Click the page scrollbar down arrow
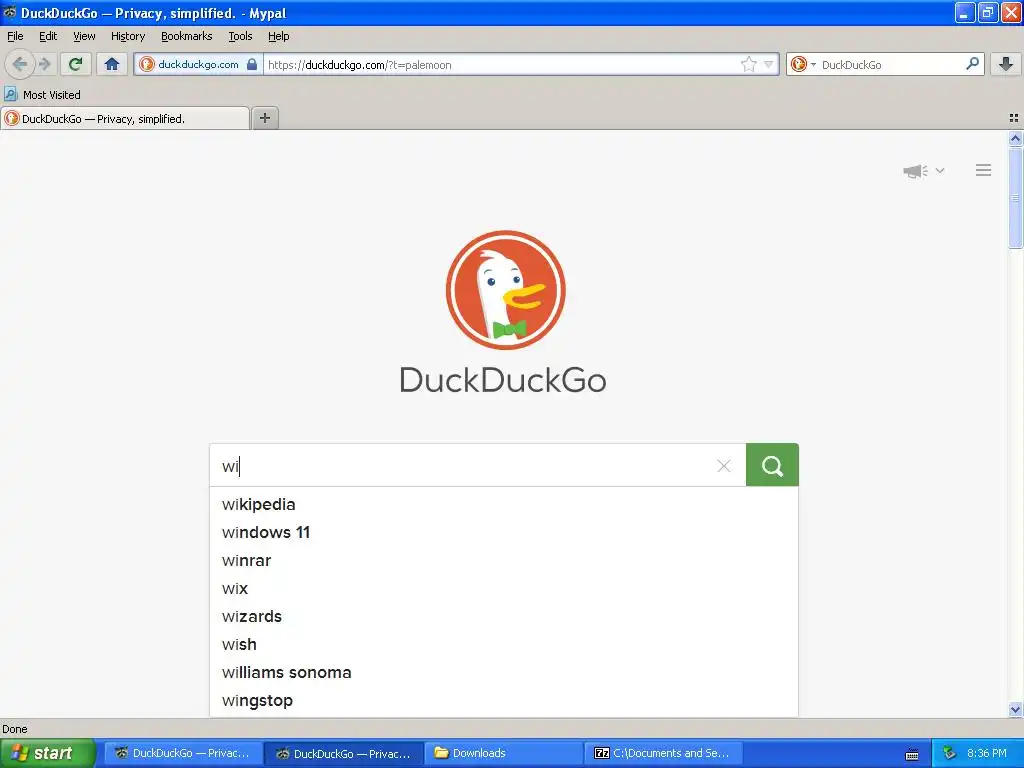The image size is (1024, 768). click(1015, 709)
